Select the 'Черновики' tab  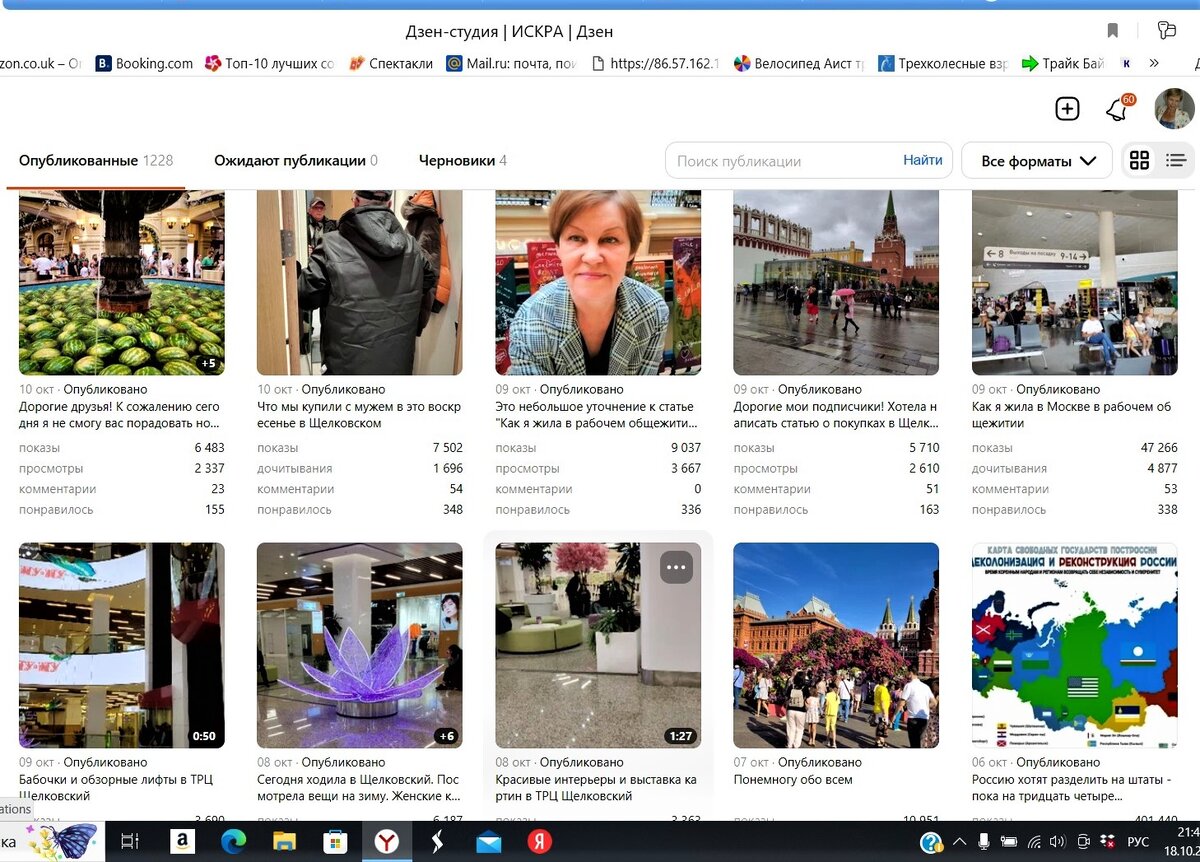click(463, 160)
